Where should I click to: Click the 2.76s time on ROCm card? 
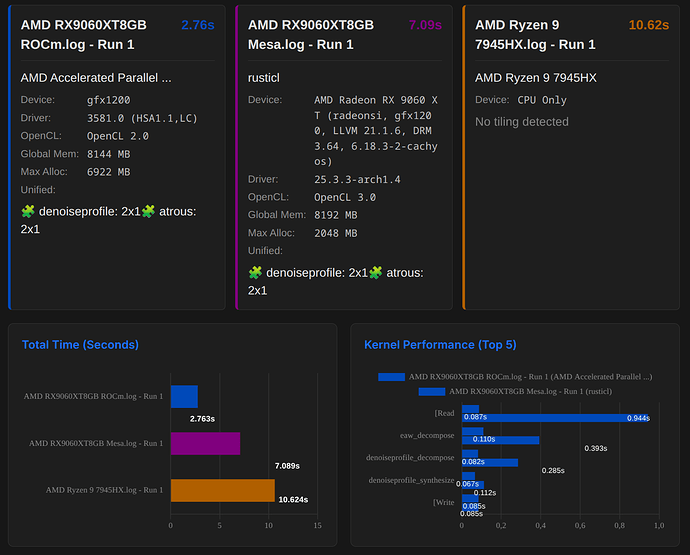click(x=198, y=24)
